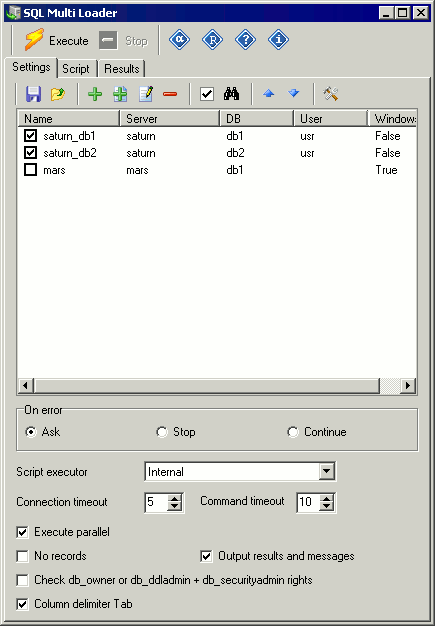The height and width of the screenshot is (626, 435).
Task: Remove connection with red minus icon
Action: point(170,94)
